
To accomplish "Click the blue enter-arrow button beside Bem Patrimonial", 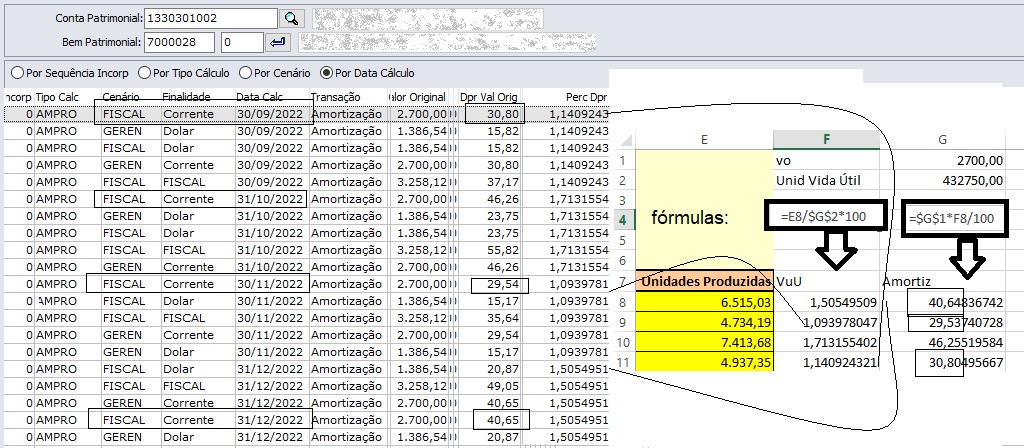I will [x=278, y=42].
